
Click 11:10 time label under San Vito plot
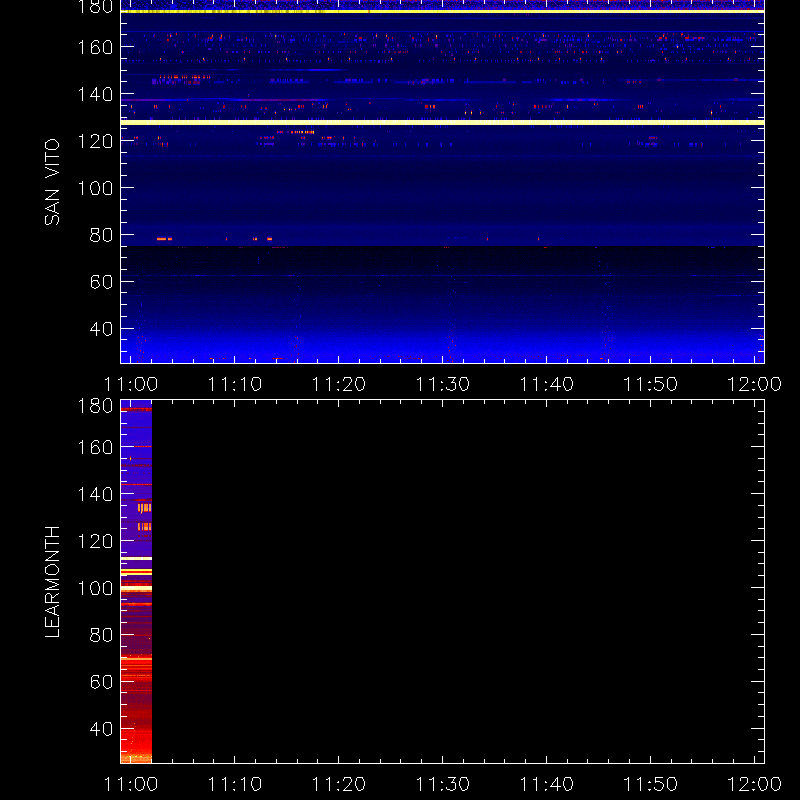click(235, 384)
